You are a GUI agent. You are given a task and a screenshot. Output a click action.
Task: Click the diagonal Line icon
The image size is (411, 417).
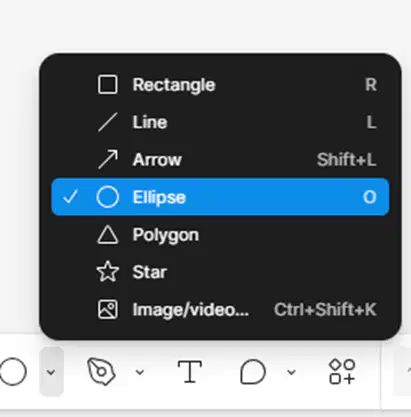click(x=108, y=122)
